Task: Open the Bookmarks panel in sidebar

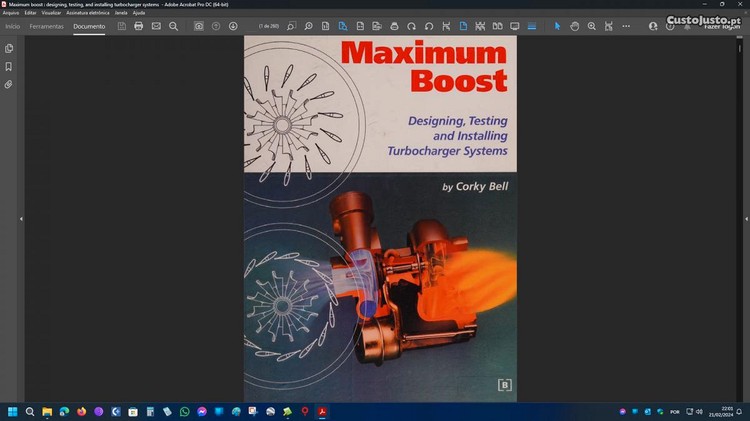Action: point(9,66)
